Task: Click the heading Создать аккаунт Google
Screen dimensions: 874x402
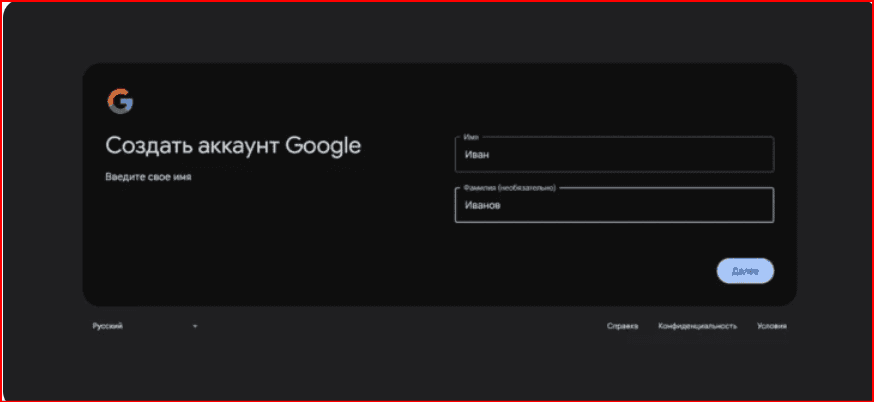Action: coord(233,146)
